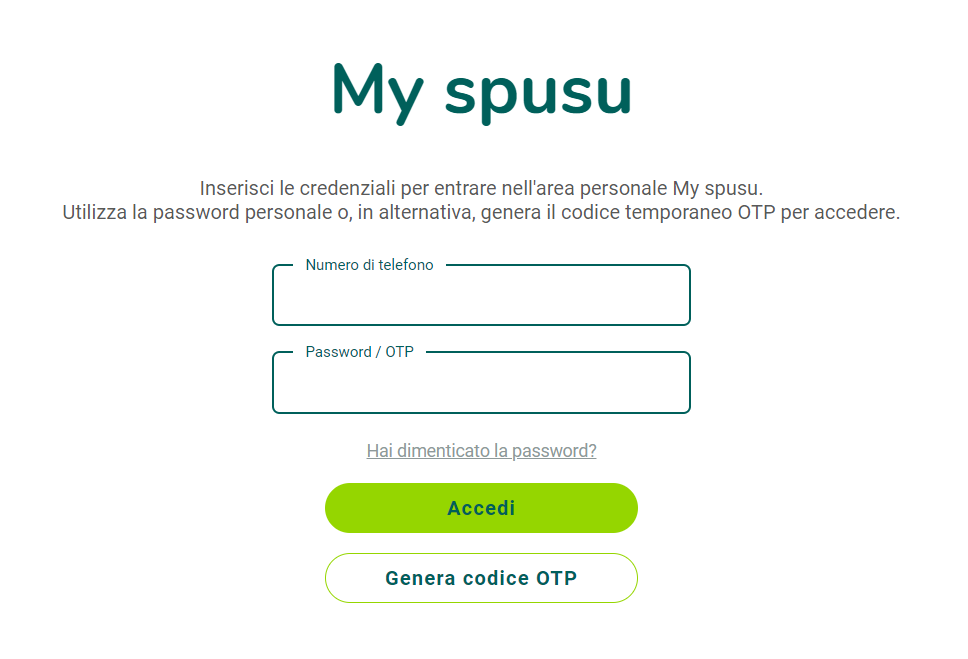Click the 'Accedi' text inside the green button
The image size is (968, 659).
click(x=481, y=508)
